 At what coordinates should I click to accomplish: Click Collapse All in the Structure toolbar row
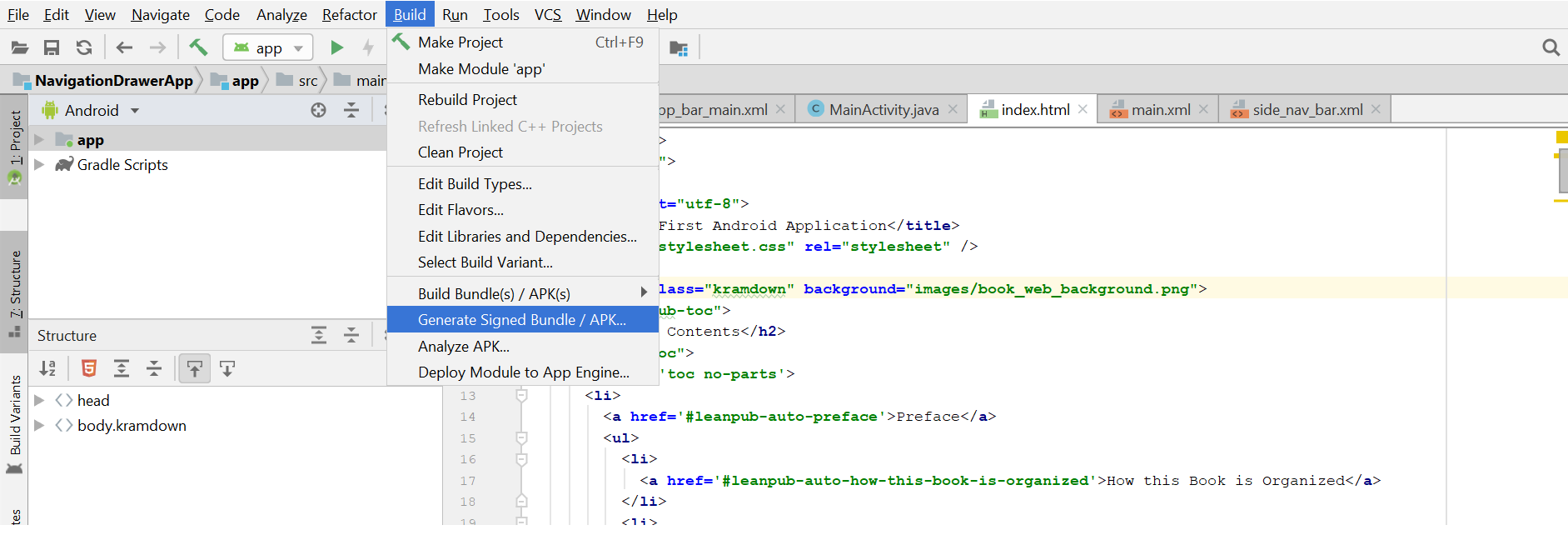pos(154,368)
